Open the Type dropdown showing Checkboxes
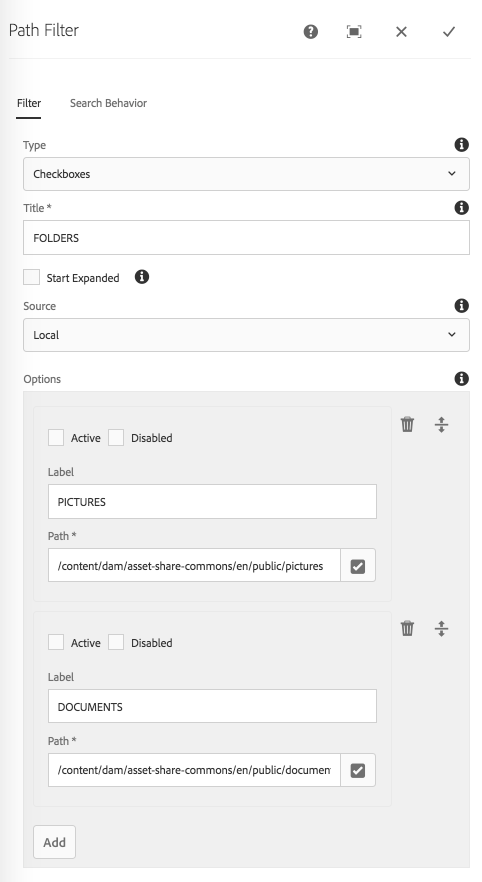Image resolution: width=482 pixels, height=882 pixels. (246, 174)
